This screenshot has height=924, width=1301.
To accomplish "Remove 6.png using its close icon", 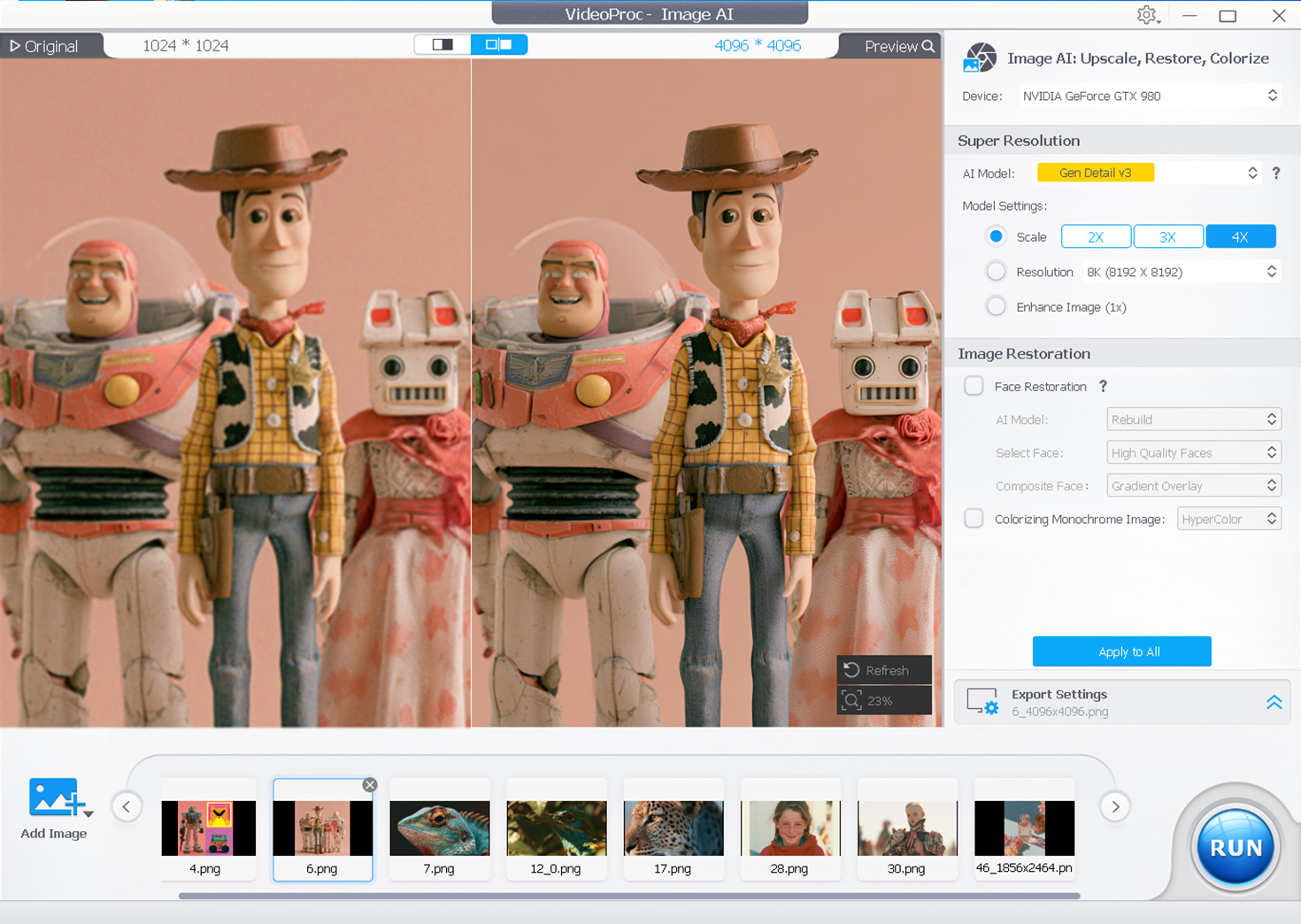I will click(370, 785).
